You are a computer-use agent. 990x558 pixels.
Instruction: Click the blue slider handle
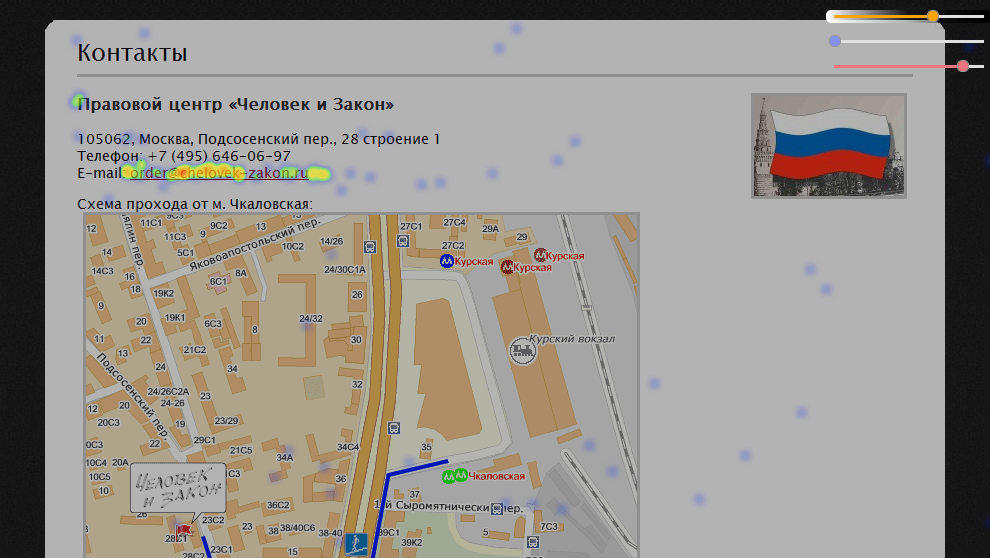coord(835,41)
